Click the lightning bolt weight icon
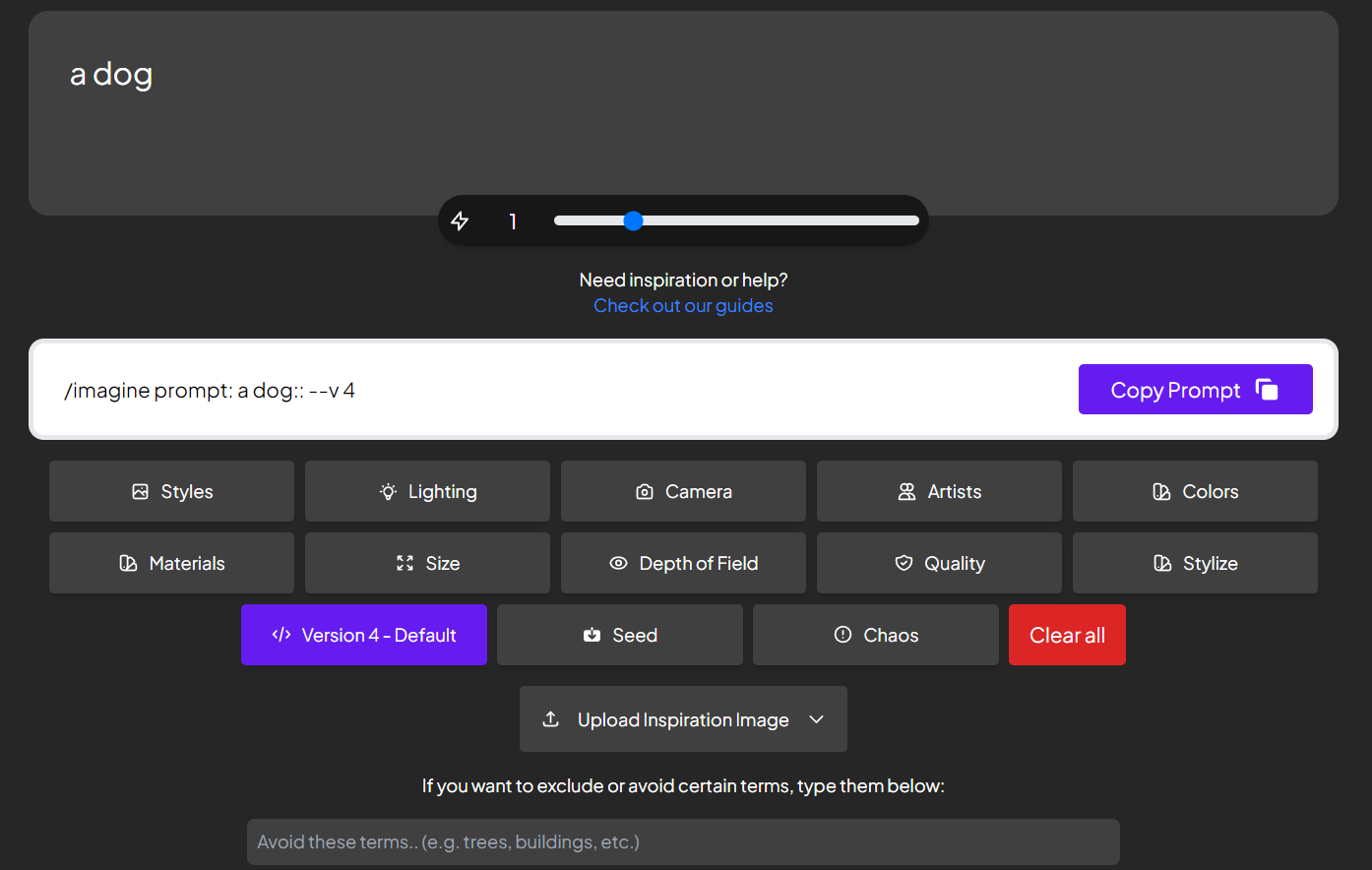The height and width of the screenshot is (870, 1372). (460, 221)
